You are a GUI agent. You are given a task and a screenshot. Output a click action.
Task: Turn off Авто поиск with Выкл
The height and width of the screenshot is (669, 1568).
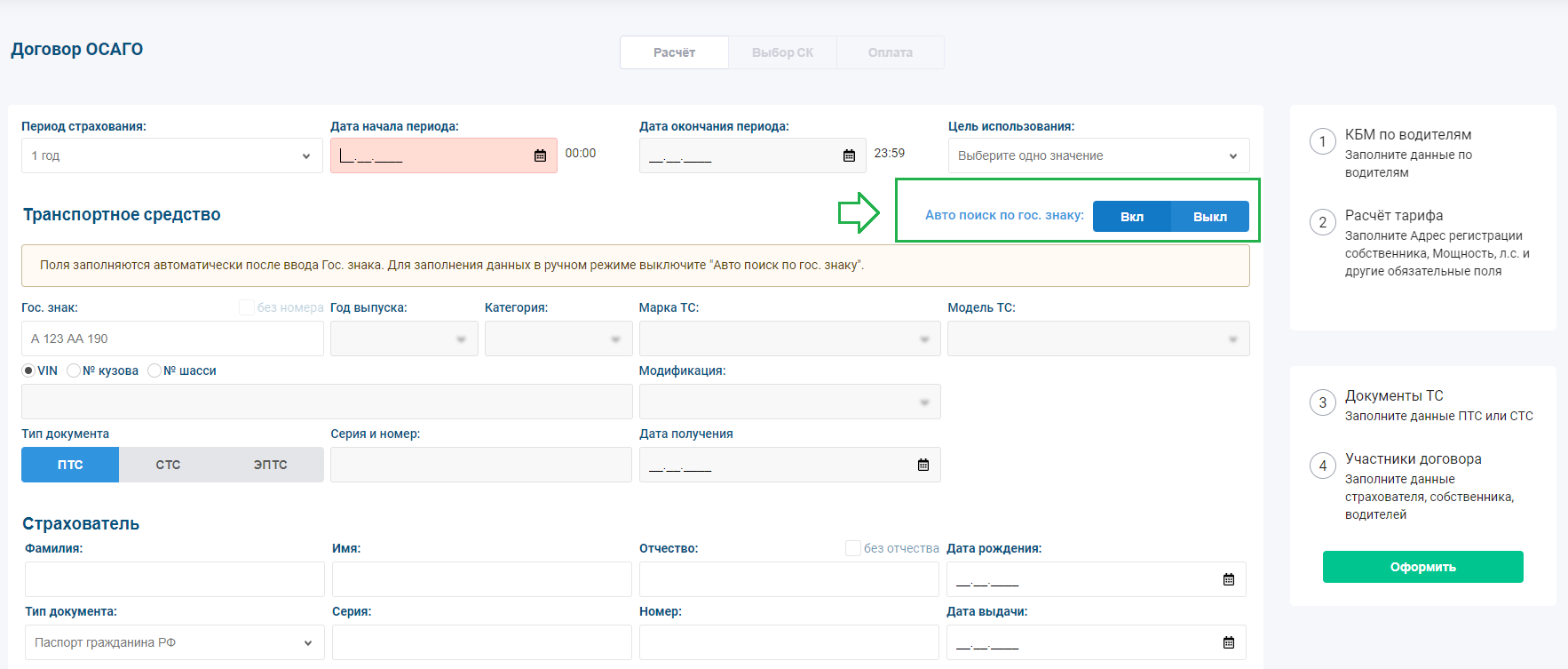(1210, 216)
